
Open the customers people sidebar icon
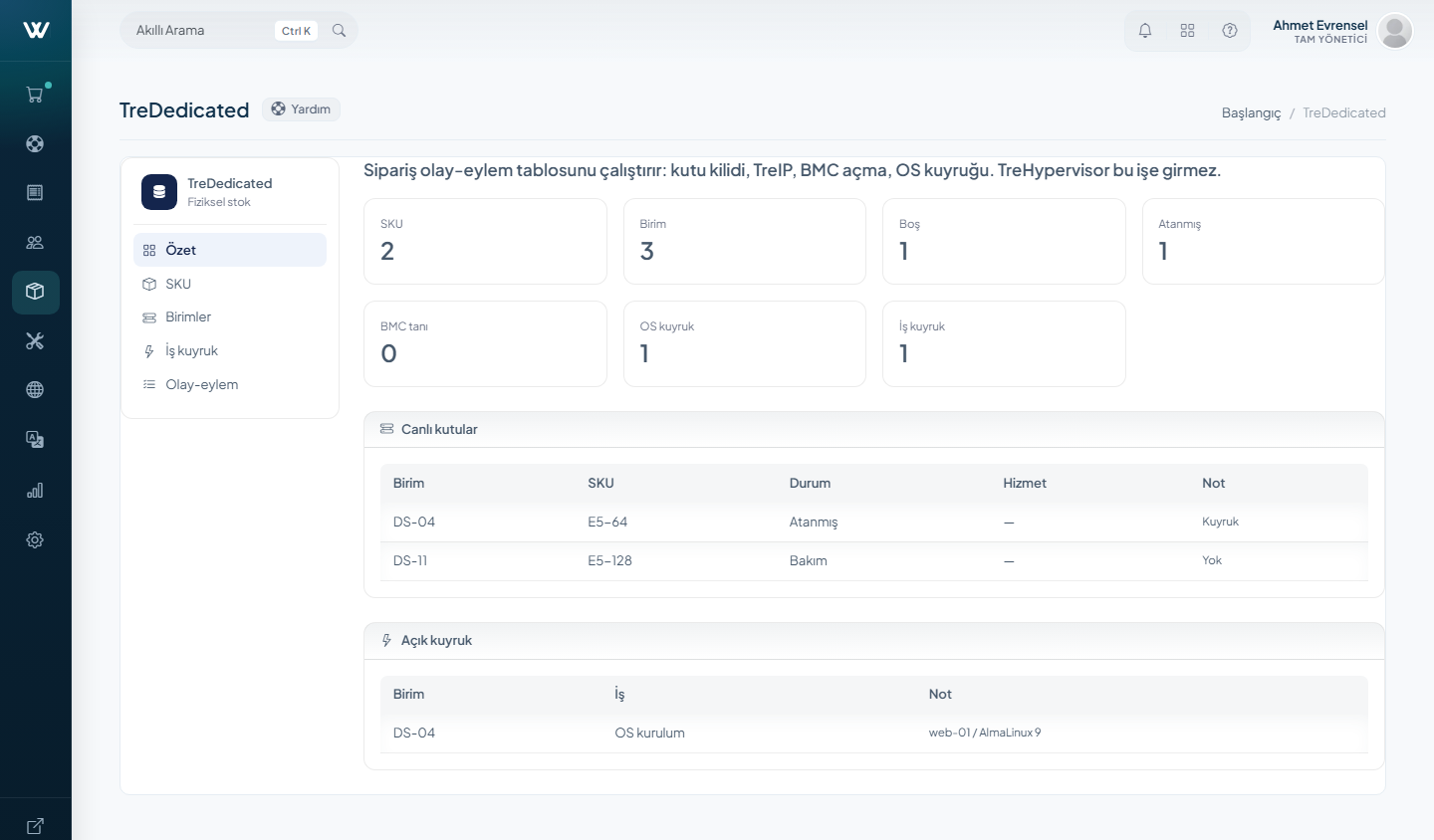point(35,242)
